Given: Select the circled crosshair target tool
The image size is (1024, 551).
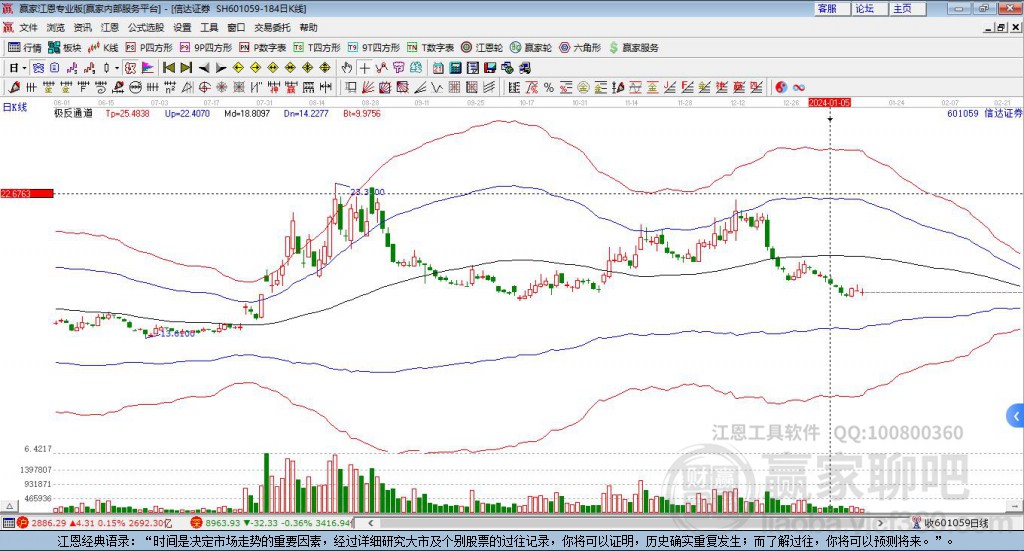Looking at the screenshot, I should coord(204,87).
